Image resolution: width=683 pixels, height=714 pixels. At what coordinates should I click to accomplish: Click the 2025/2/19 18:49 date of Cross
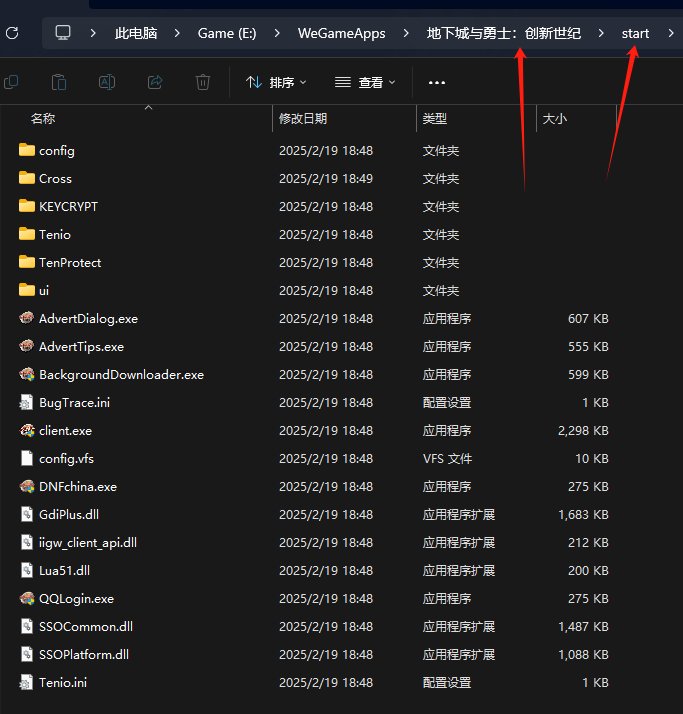[326, 178]
